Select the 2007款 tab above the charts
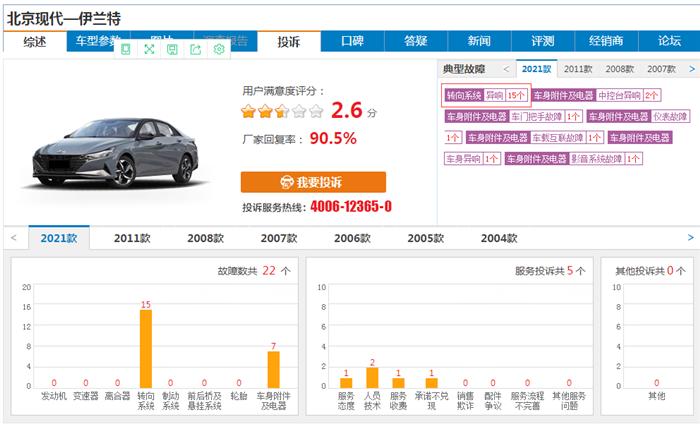 [x=279, y=238]
